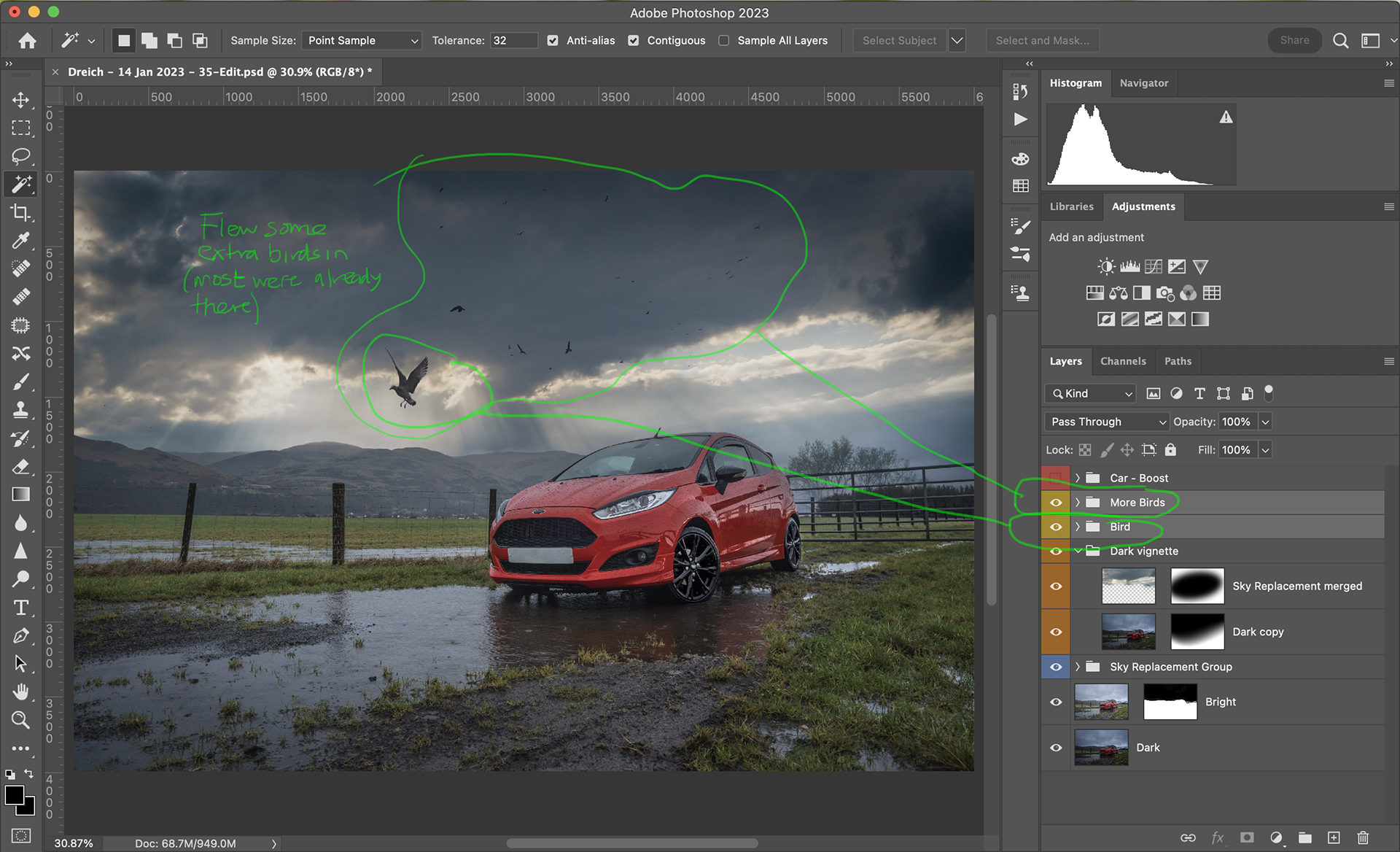The height and width of the screenshot is (852, 1400).
Task: Swap foreground and background colors
Action: (29, 773)
